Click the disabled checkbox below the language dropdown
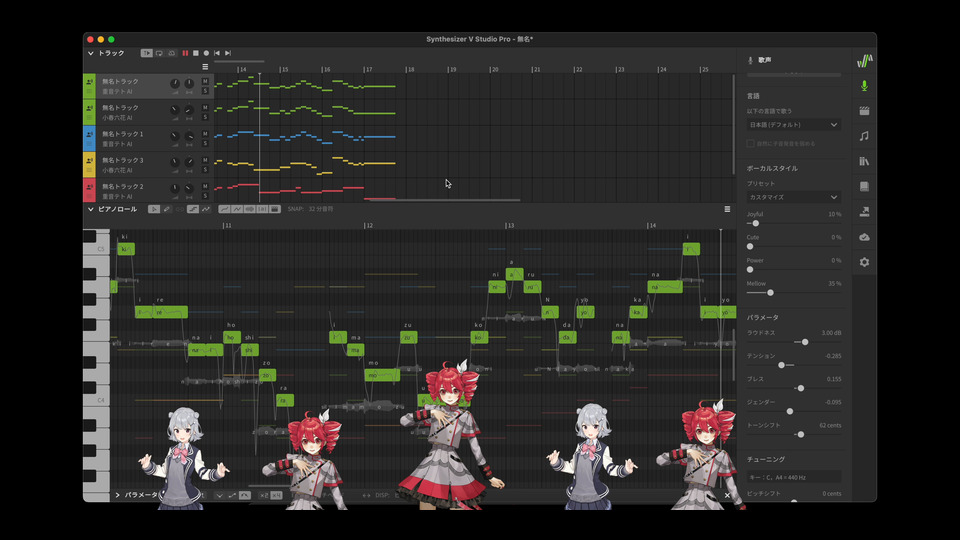 pos(751,143)
